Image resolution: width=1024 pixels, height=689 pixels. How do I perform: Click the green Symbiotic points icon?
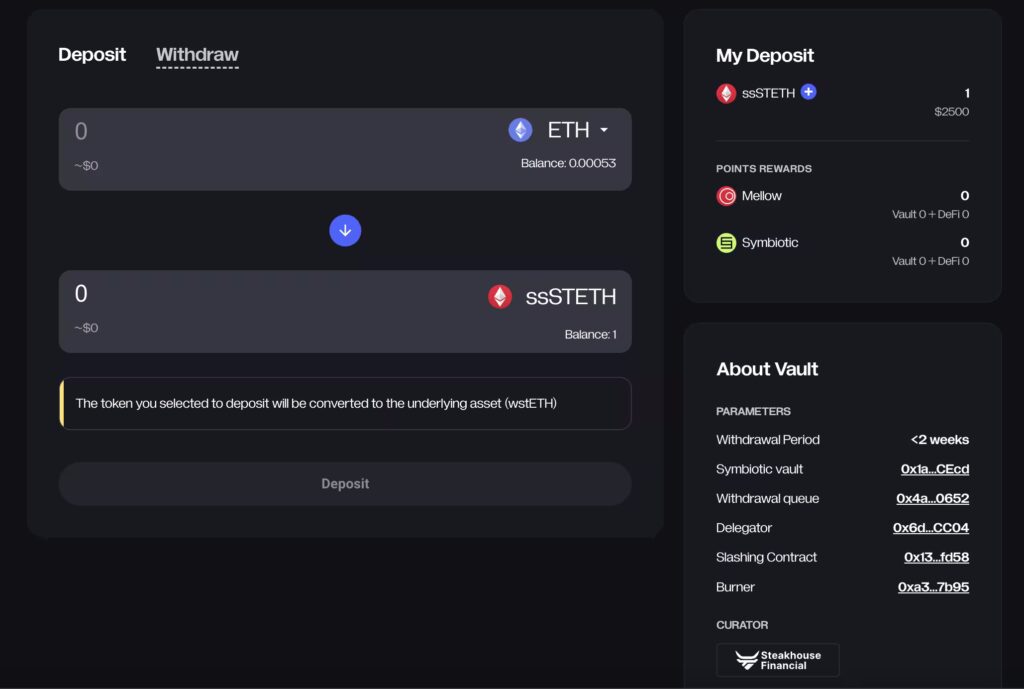(x=726, y=243)
